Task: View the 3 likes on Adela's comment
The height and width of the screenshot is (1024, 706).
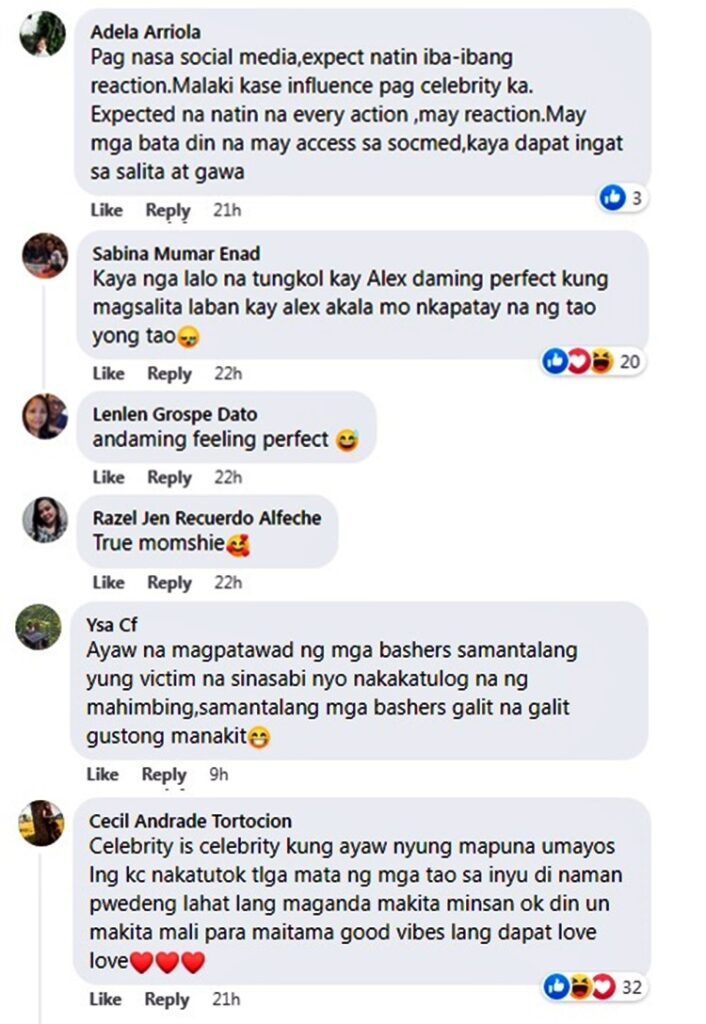Action: point(623,197)
